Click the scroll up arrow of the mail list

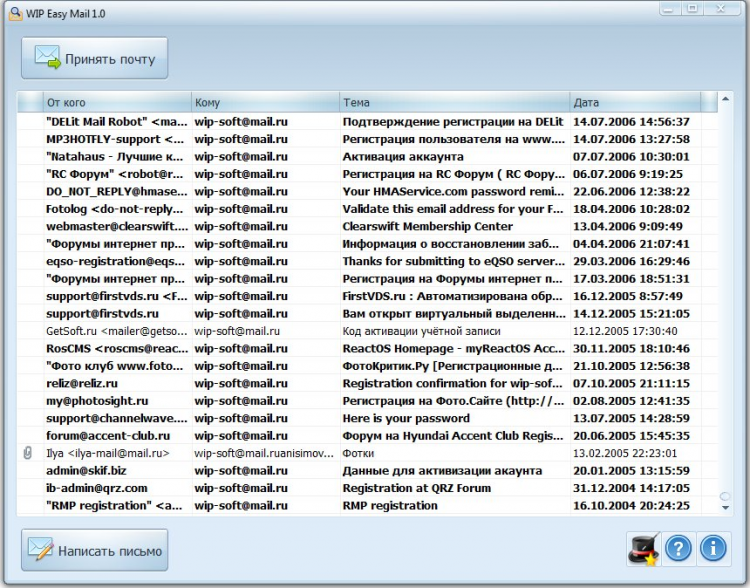[725, 99]
